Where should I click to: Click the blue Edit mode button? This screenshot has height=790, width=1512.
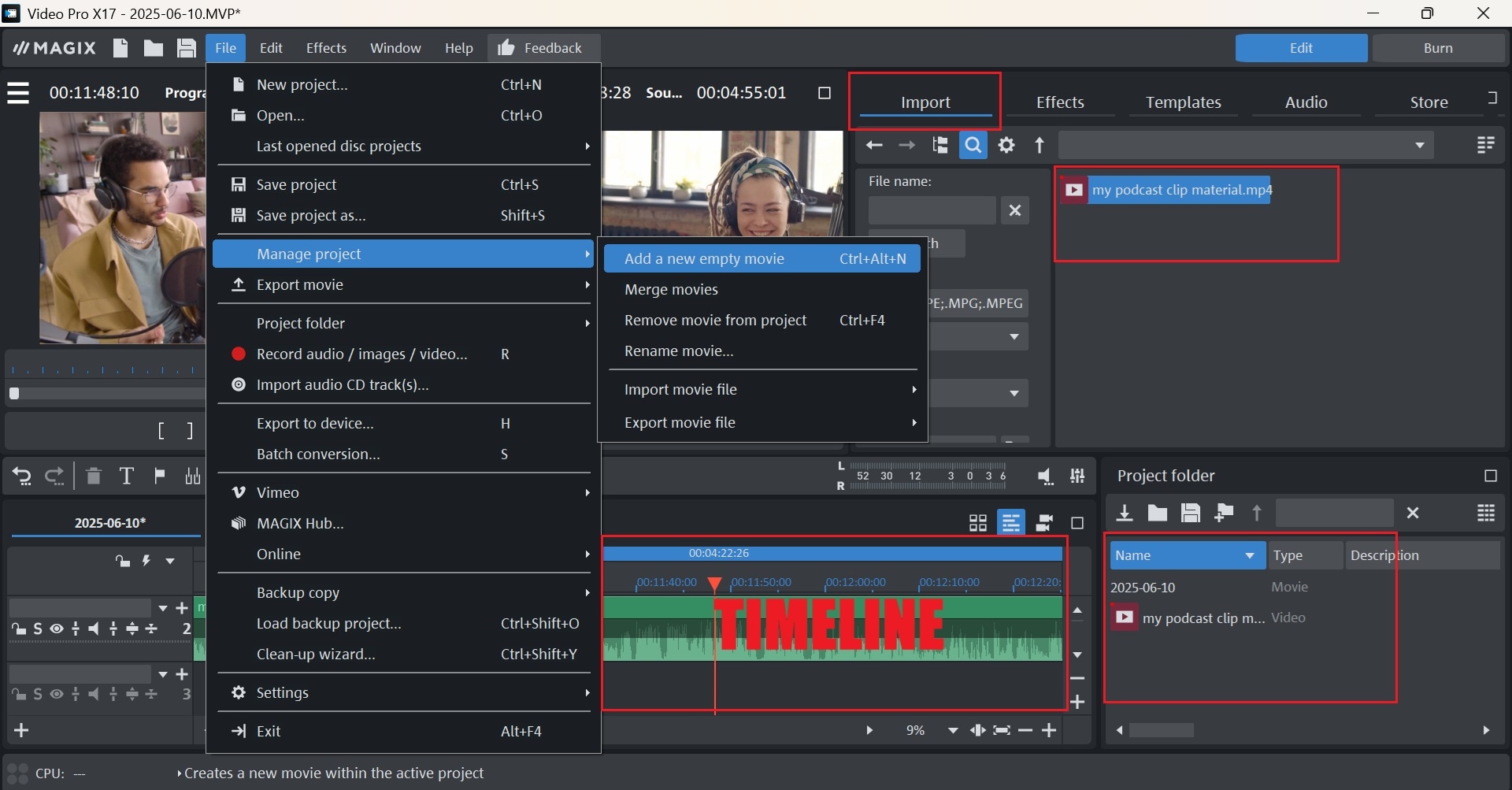pos(1301,48)
